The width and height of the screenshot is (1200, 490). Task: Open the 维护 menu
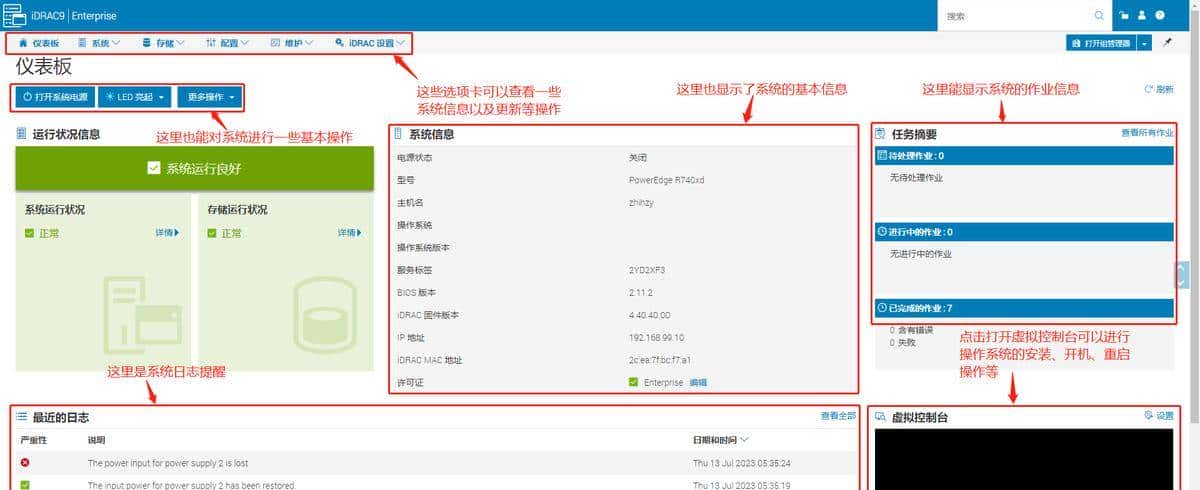pos(292,43)
